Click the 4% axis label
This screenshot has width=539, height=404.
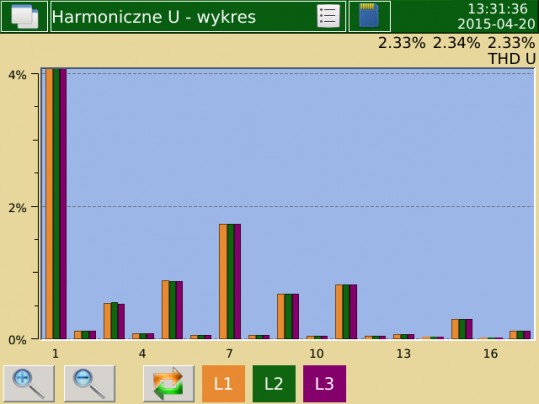pyautogui.click(x=17, y=75)
